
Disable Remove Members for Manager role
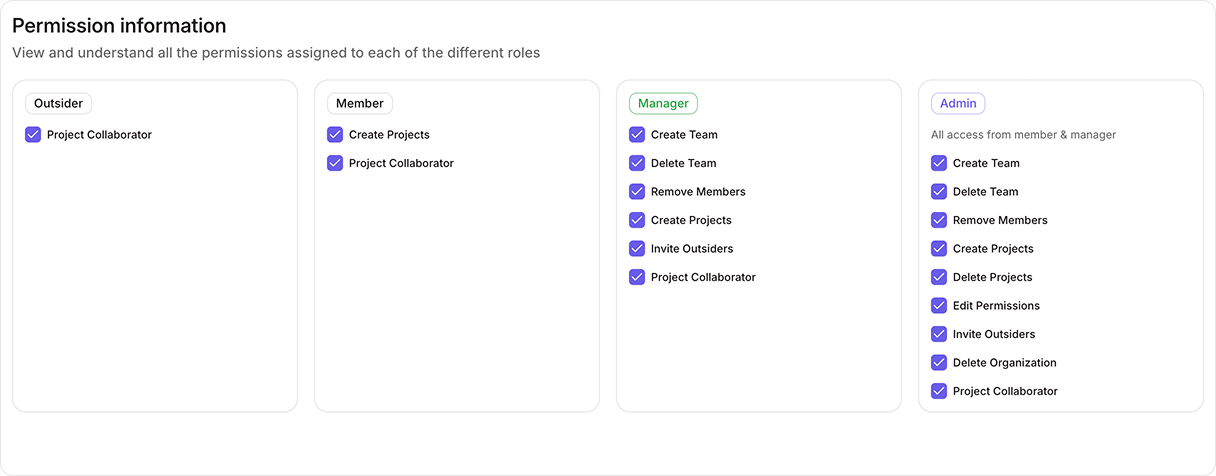pyautogui.click(x=637, y=192)
